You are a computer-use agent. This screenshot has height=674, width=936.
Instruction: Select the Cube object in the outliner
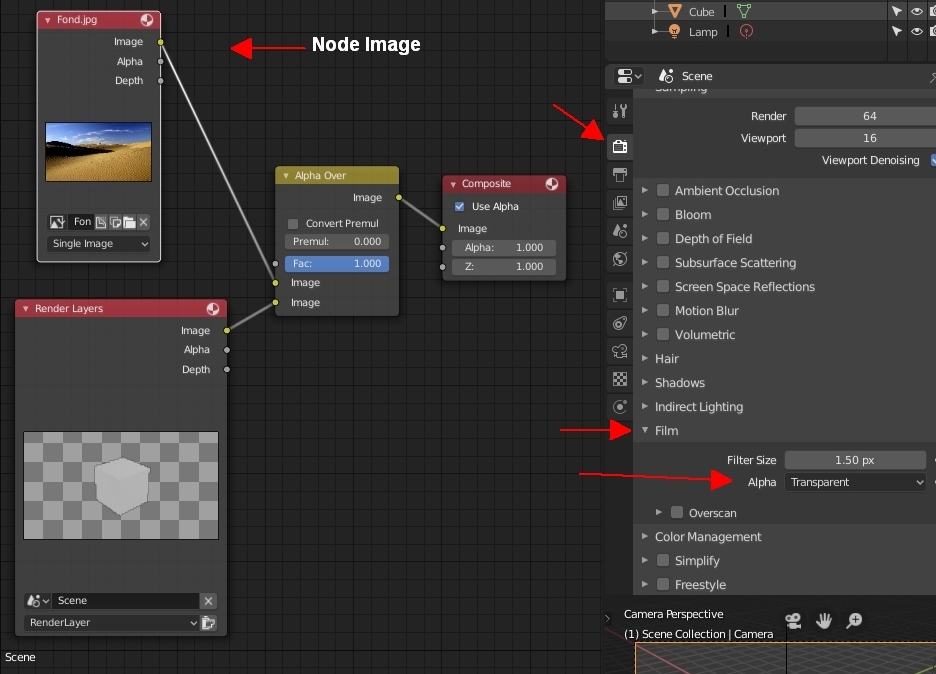tap(701, 12)
